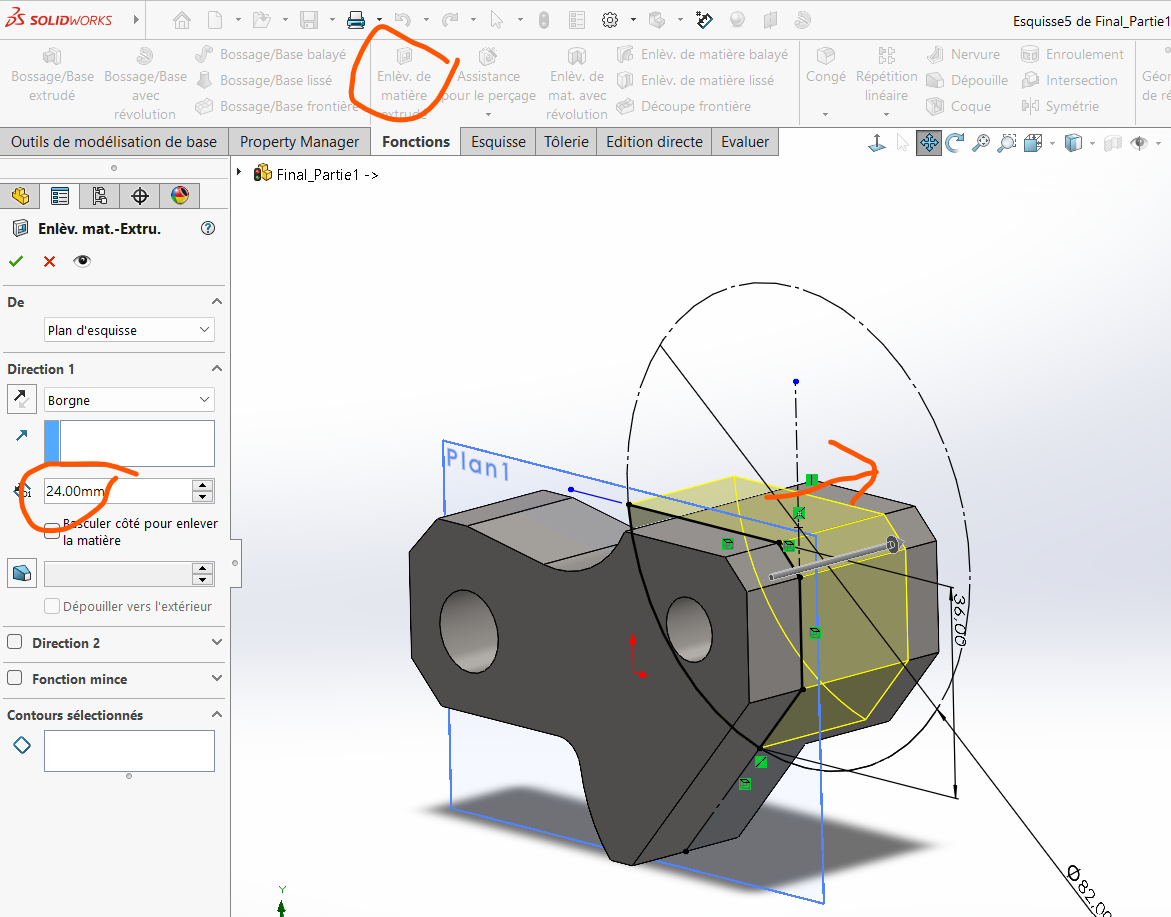This screenshot has width=1171, height=917.
Task: Switch to the Edition directe tab
Action: pyautogui.click(x=654, y=142)
